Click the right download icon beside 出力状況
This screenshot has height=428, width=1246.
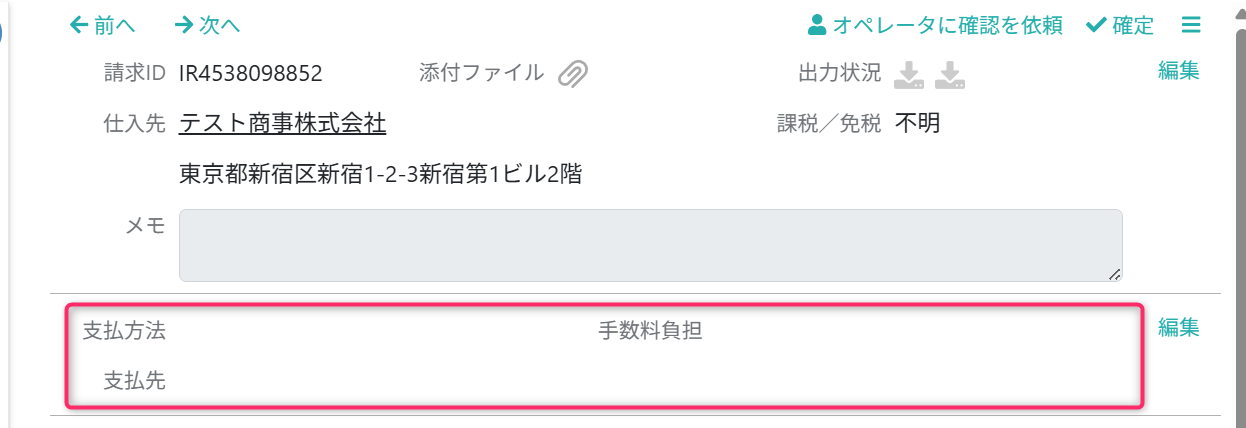950,74
